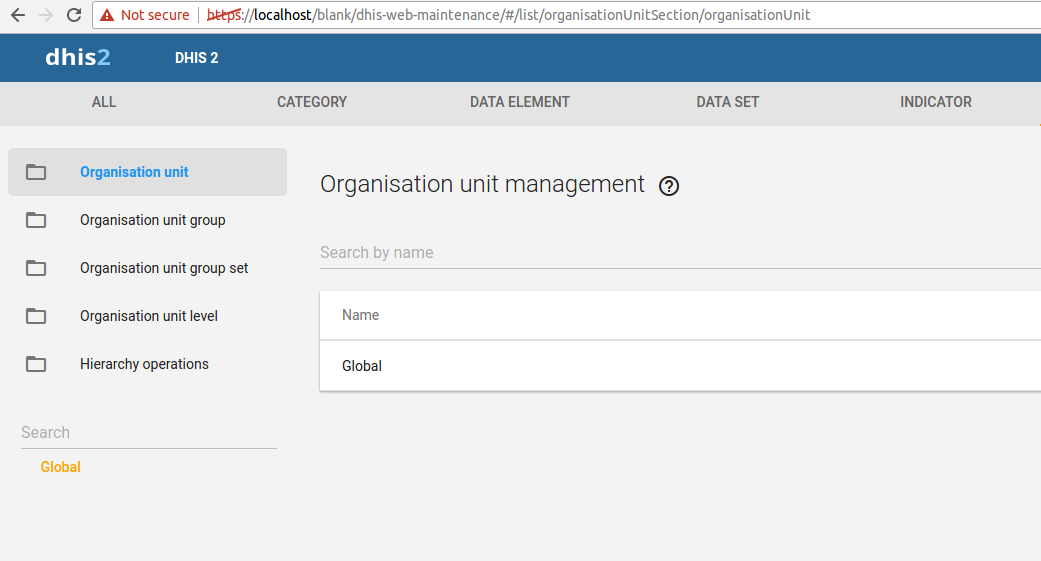Open the CATEGORY tab
This screenshot has height=561, width=1041.
(312, 102)
